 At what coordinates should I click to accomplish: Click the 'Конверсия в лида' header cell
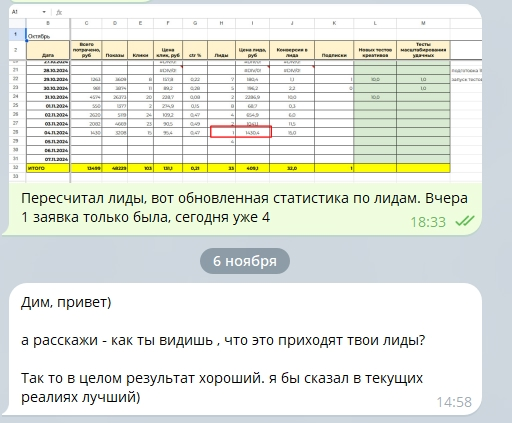[292, 50]
